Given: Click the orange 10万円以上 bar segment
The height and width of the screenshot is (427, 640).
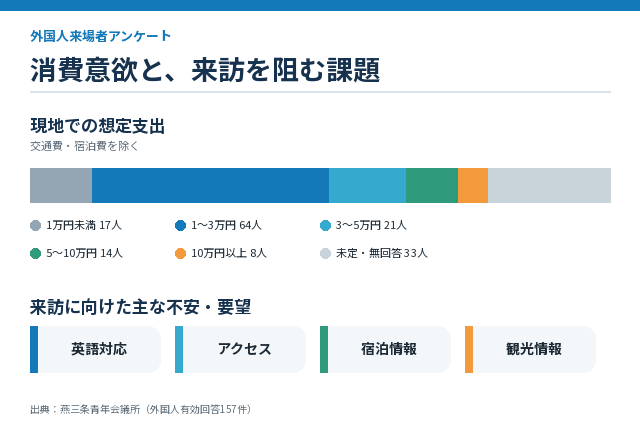Looking at the screenshot, I should (473, 185).
